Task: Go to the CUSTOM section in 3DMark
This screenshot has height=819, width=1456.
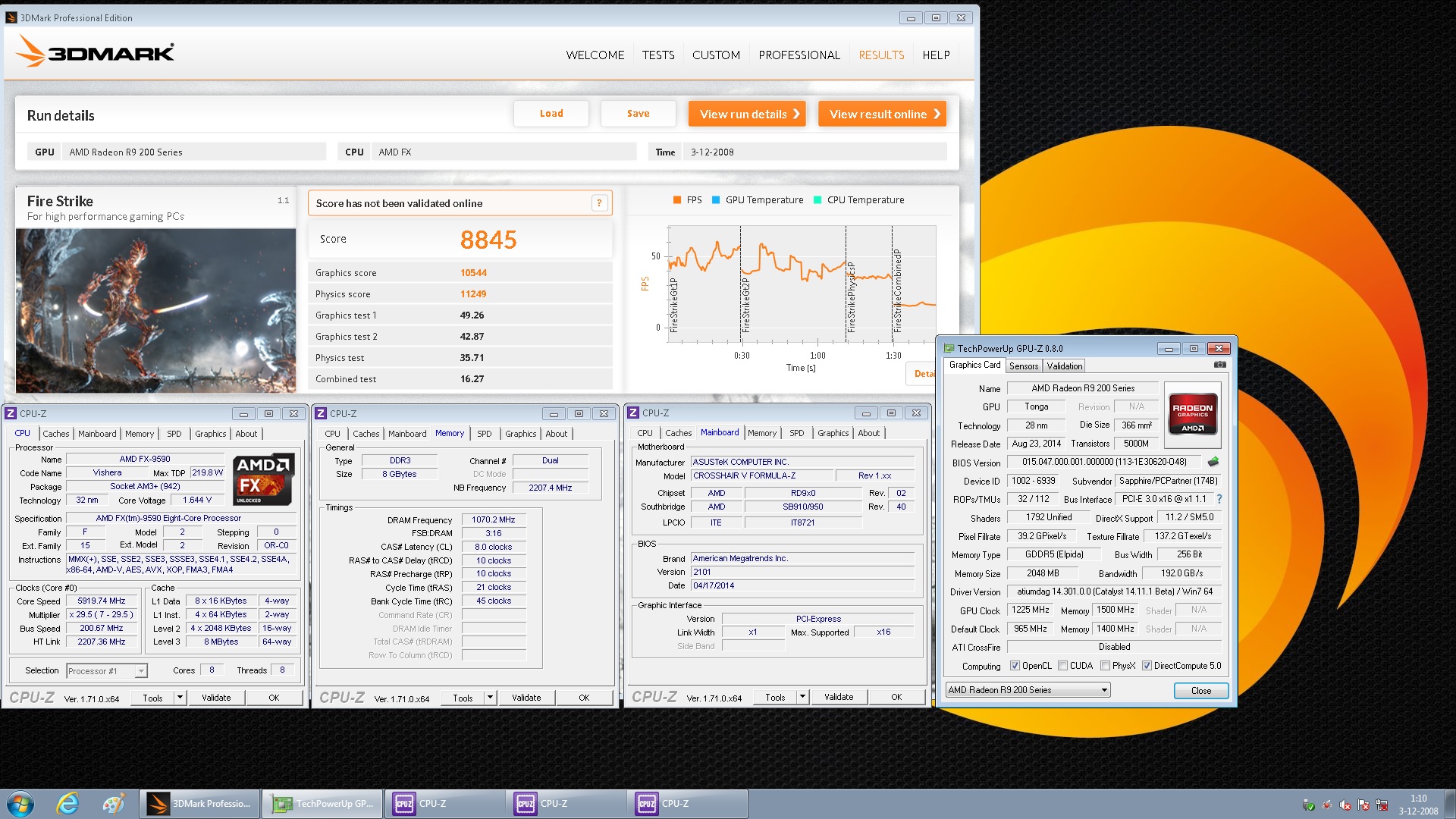Action: click(716, 55)
